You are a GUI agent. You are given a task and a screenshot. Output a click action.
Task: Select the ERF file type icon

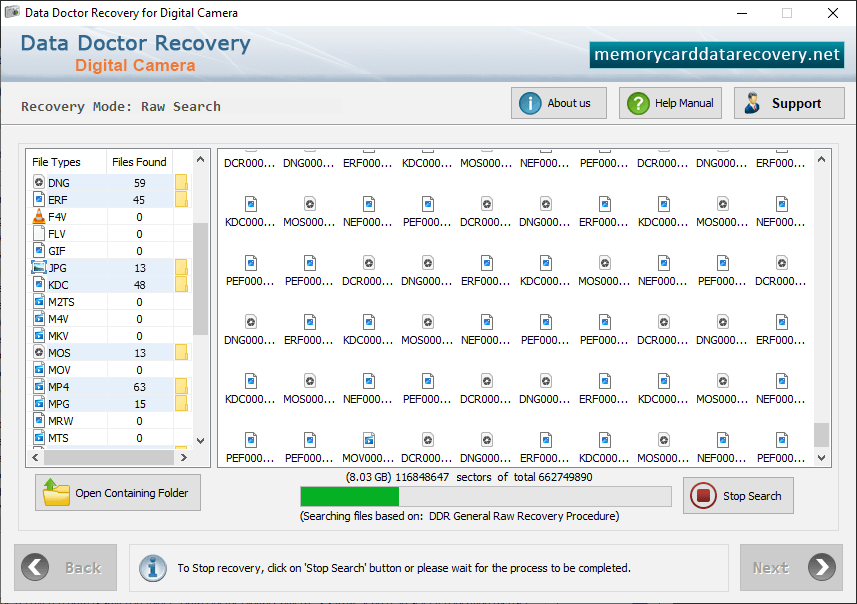(x=39, y=199)
